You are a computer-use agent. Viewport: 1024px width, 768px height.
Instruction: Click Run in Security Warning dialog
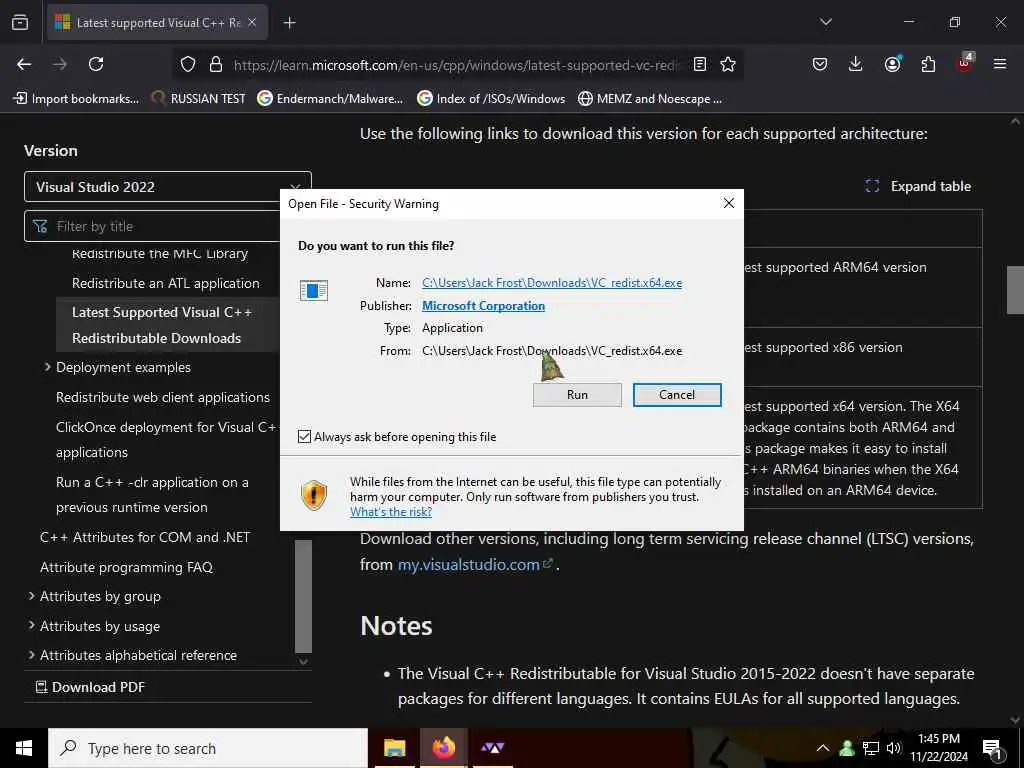point(577,394)
